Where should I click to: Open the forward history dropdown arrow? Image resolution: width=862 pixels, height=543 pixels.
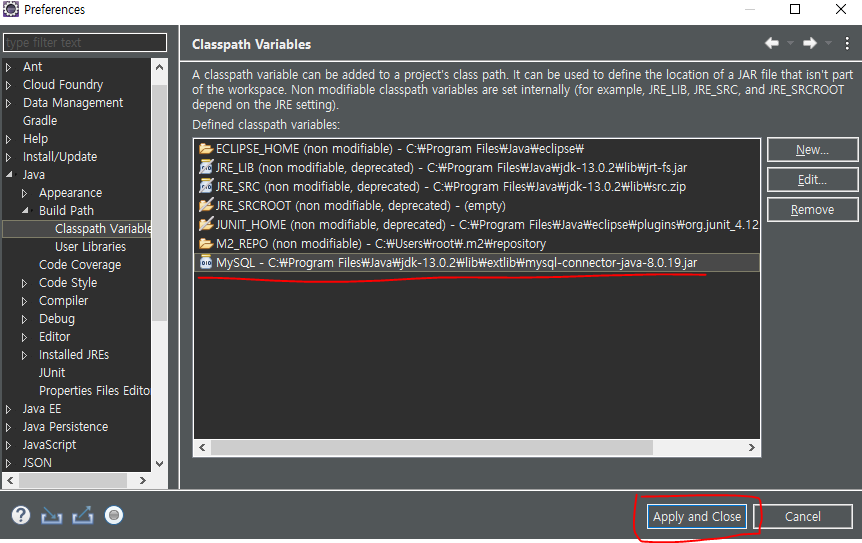pos(828,43)
